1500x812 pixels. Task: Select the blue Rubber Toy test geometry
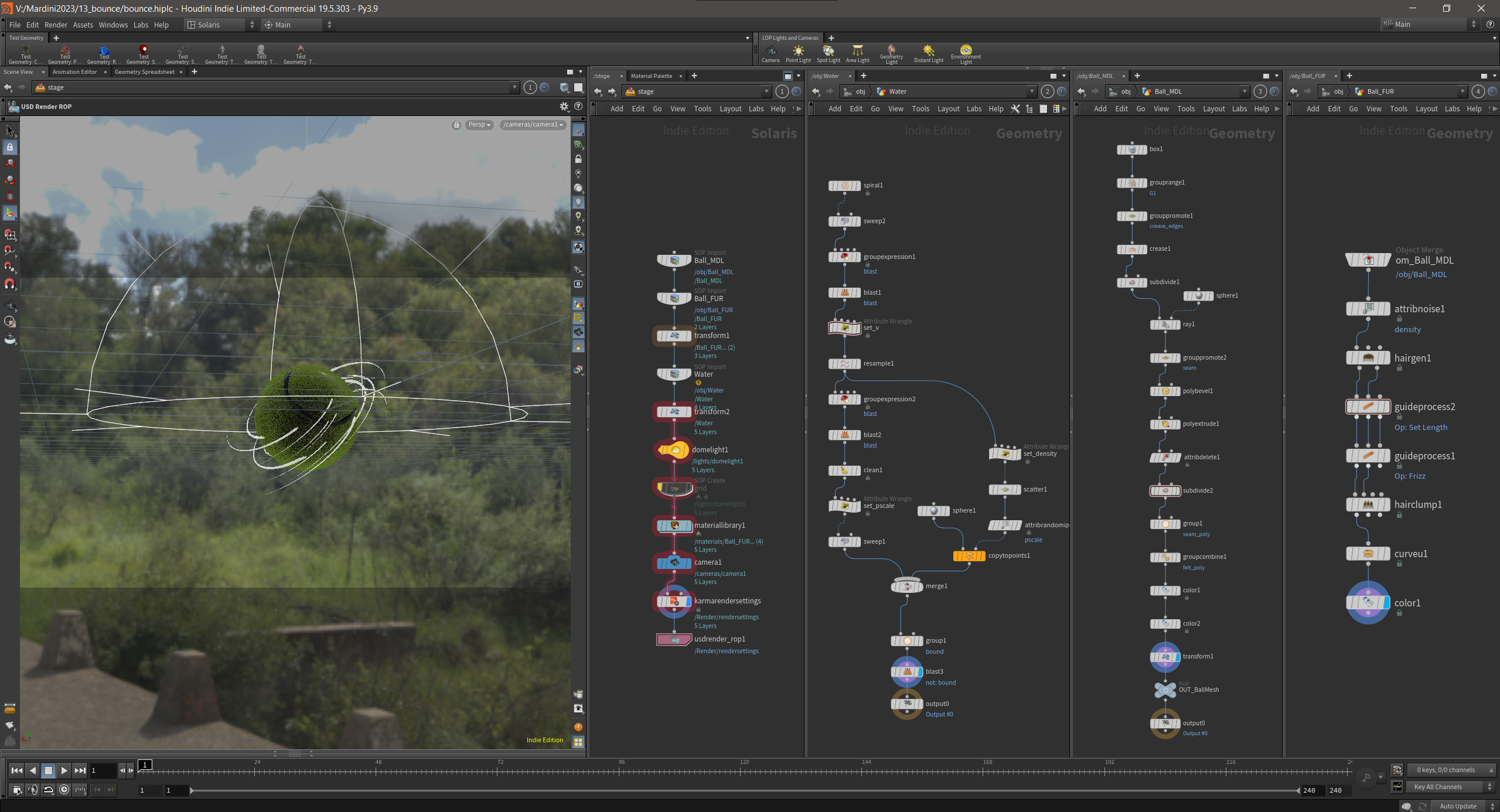coord(104,54)
